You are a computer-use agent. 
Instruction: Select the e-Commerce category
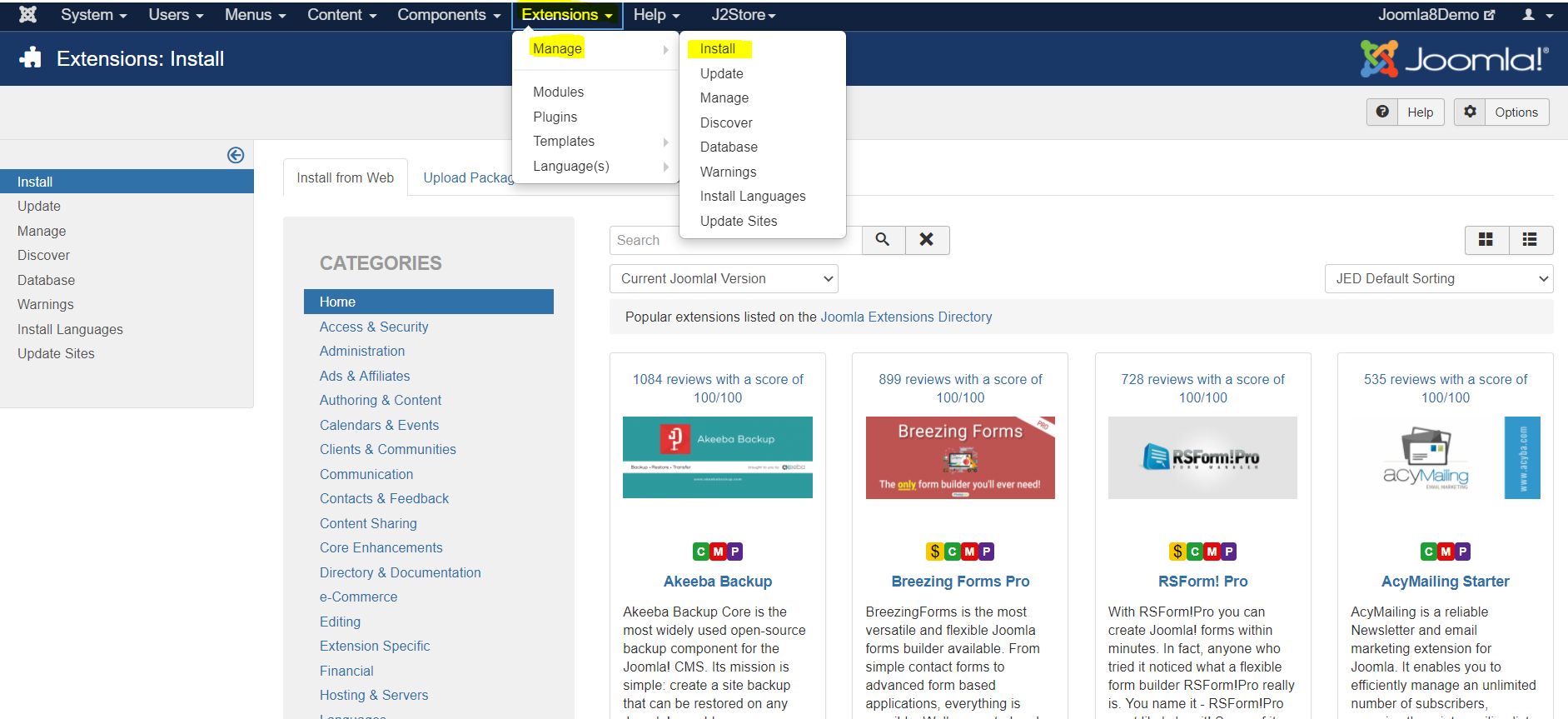click(x=359, y=597)
